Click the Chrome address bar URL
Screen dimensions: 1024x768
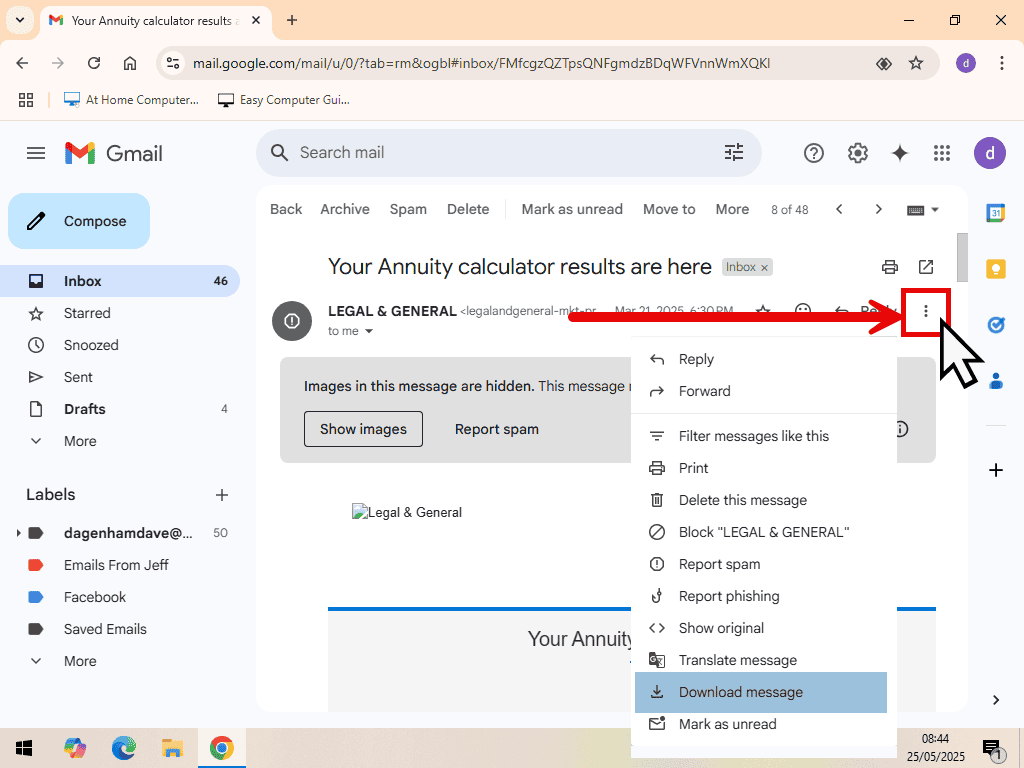pyautogui.click(x=481, y=63)
